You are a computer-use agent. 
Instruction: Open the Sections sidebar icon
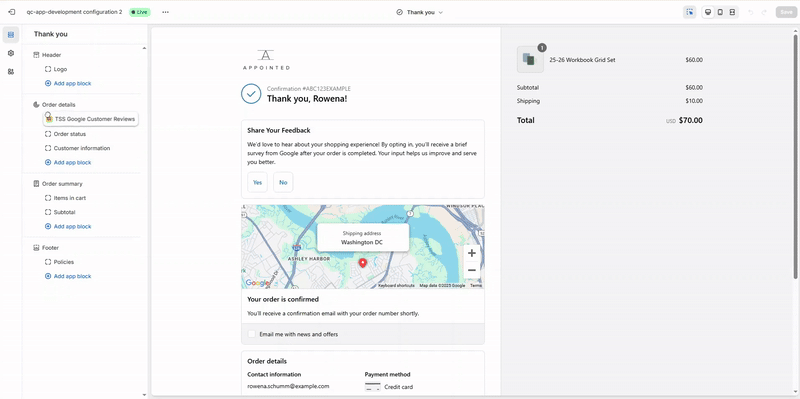[11, 35]
